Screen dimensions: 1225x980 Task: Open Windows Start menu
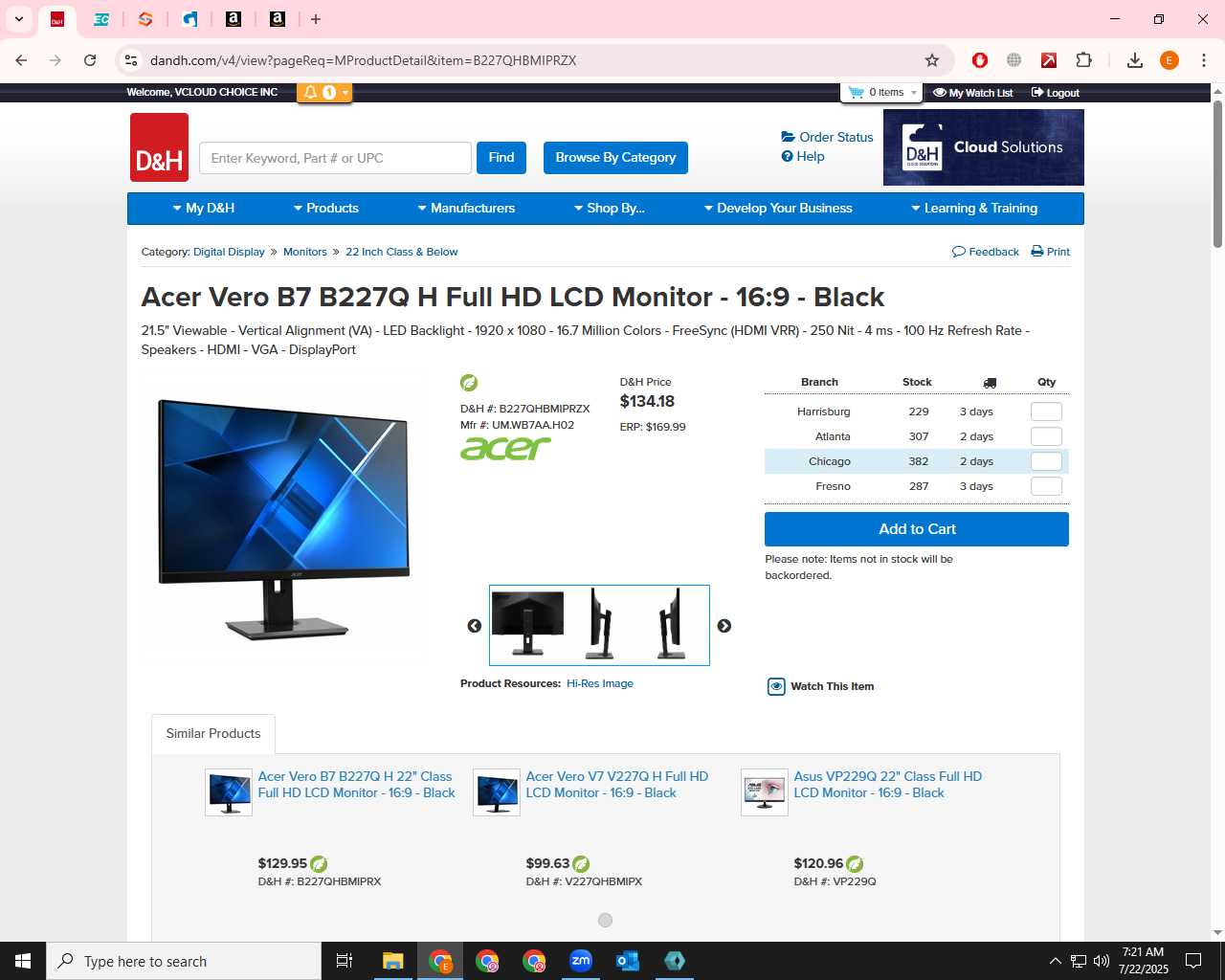click(23, 961)
